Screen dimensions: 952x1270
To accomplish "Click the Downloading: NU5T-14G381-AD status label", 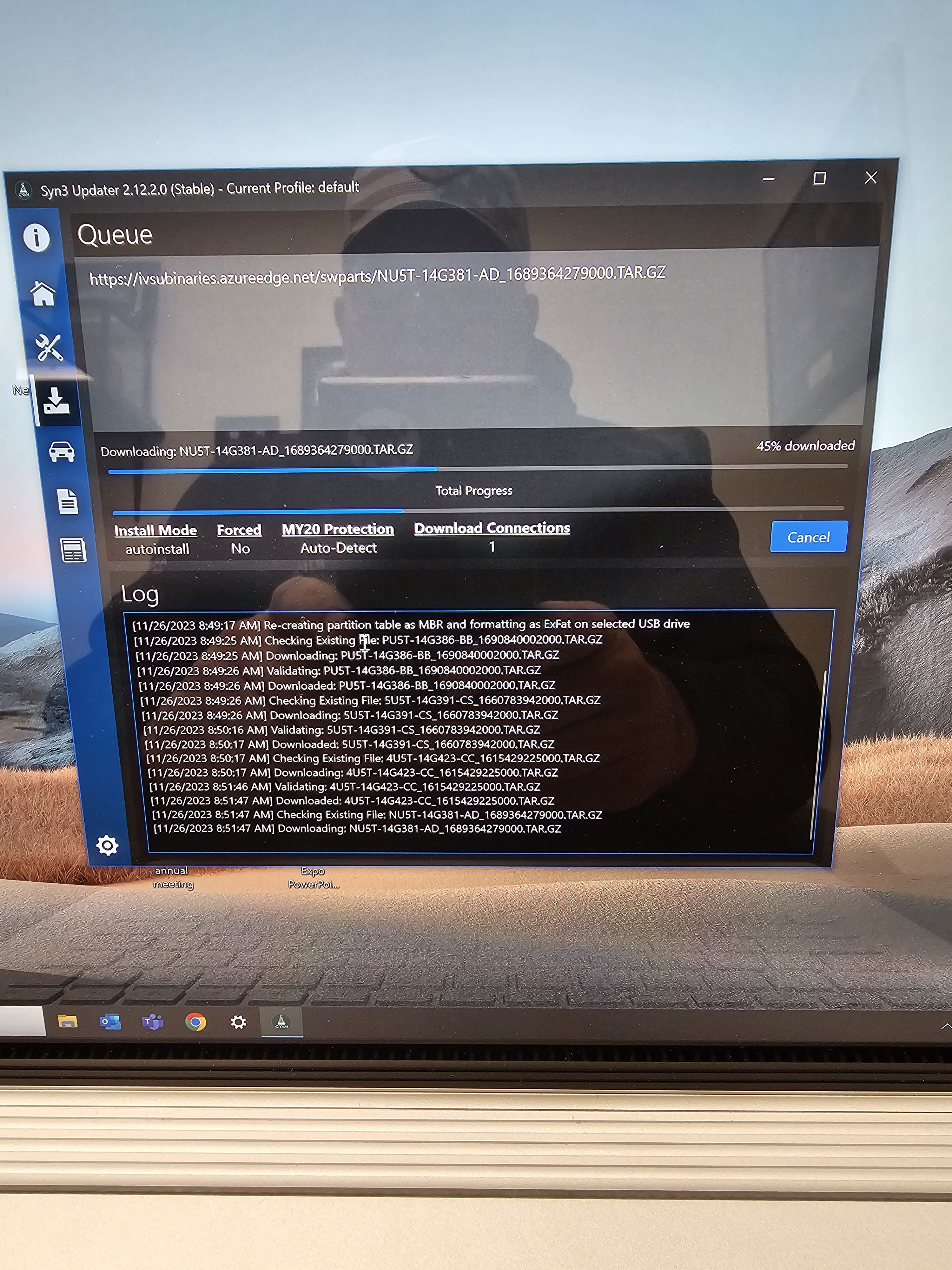I will [257, 450].
